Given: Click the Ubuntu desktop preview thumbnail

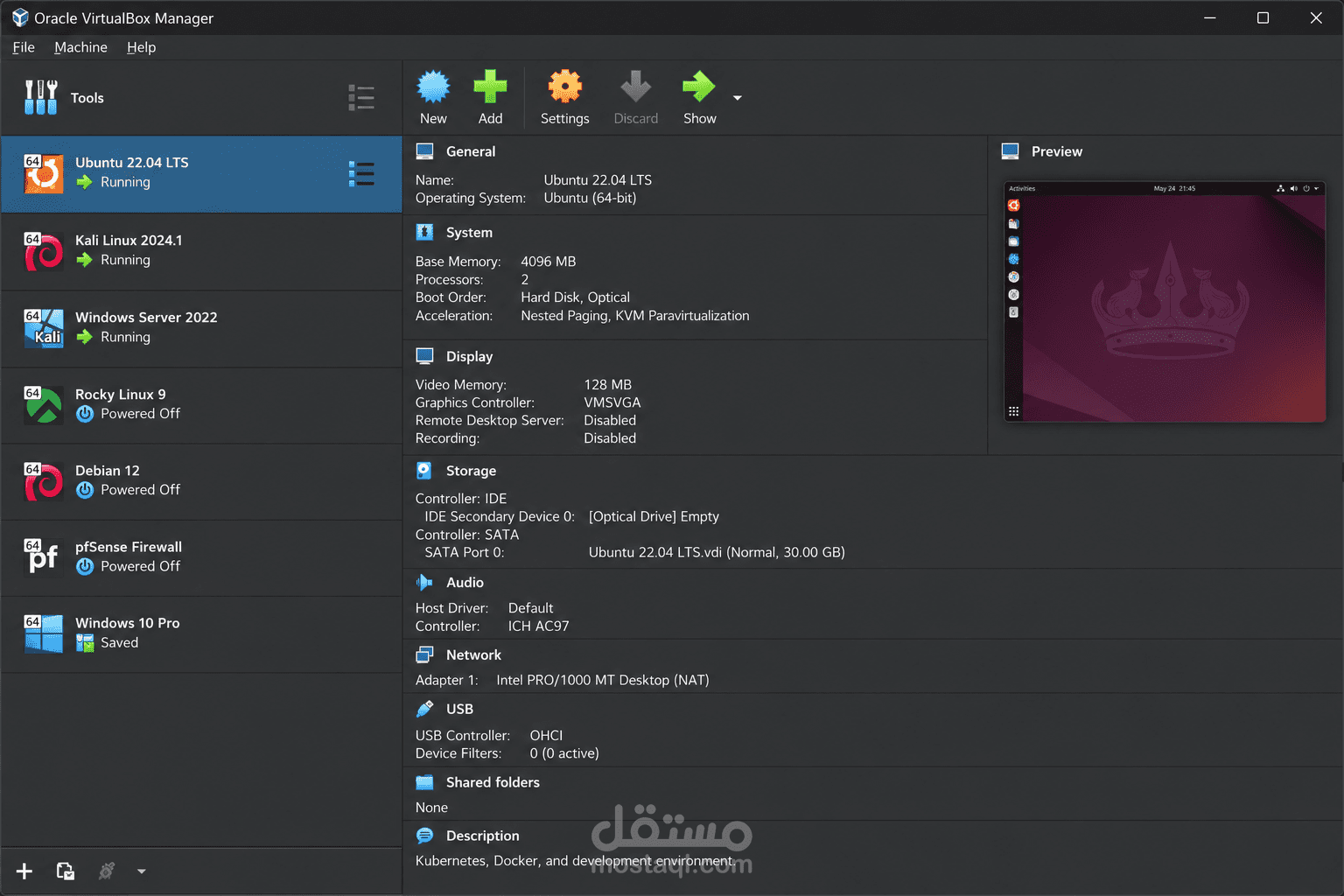Looking at the screenshot, I should coord(1165,302).
